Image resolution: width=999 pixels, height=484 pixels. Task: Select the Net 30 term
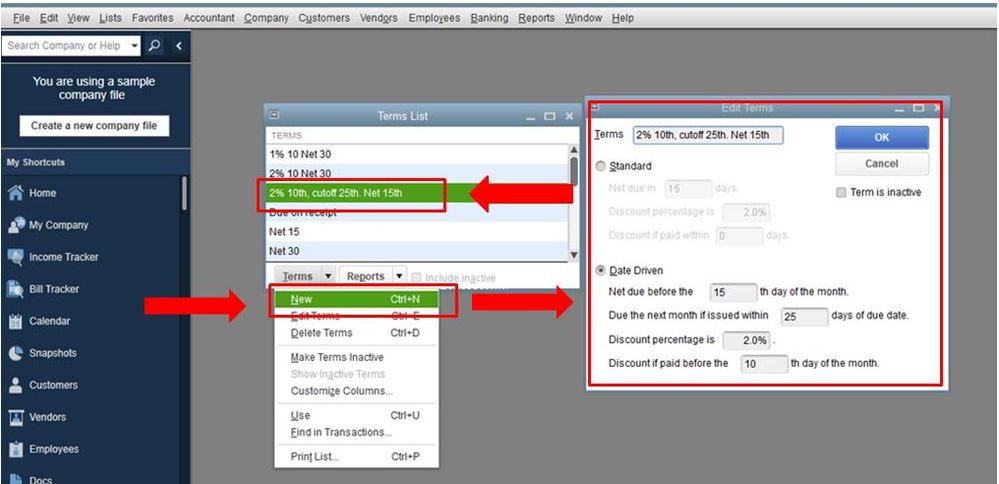(417, 251)
